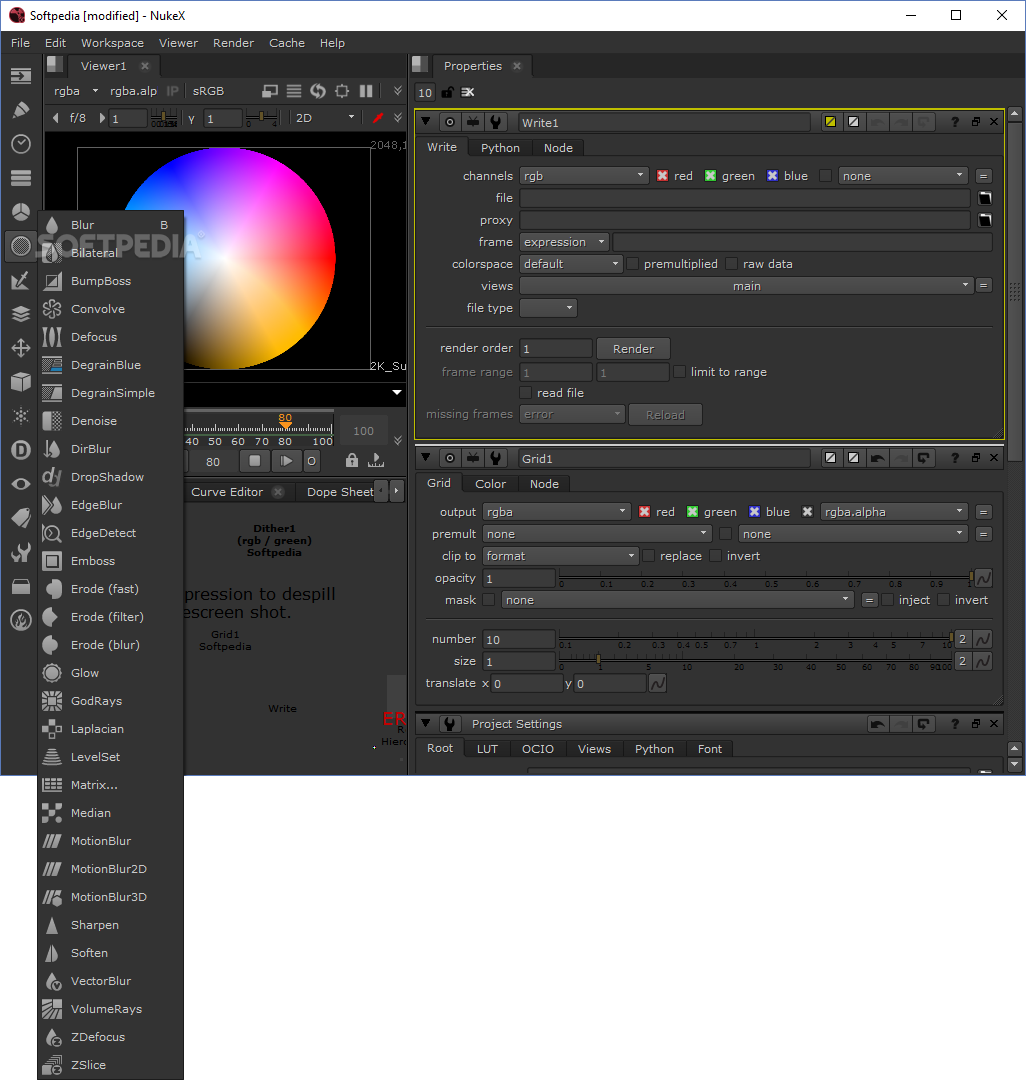Enable the raw data checkbox
Screen dimensions: 1026x1080
[x=732, y=264]
